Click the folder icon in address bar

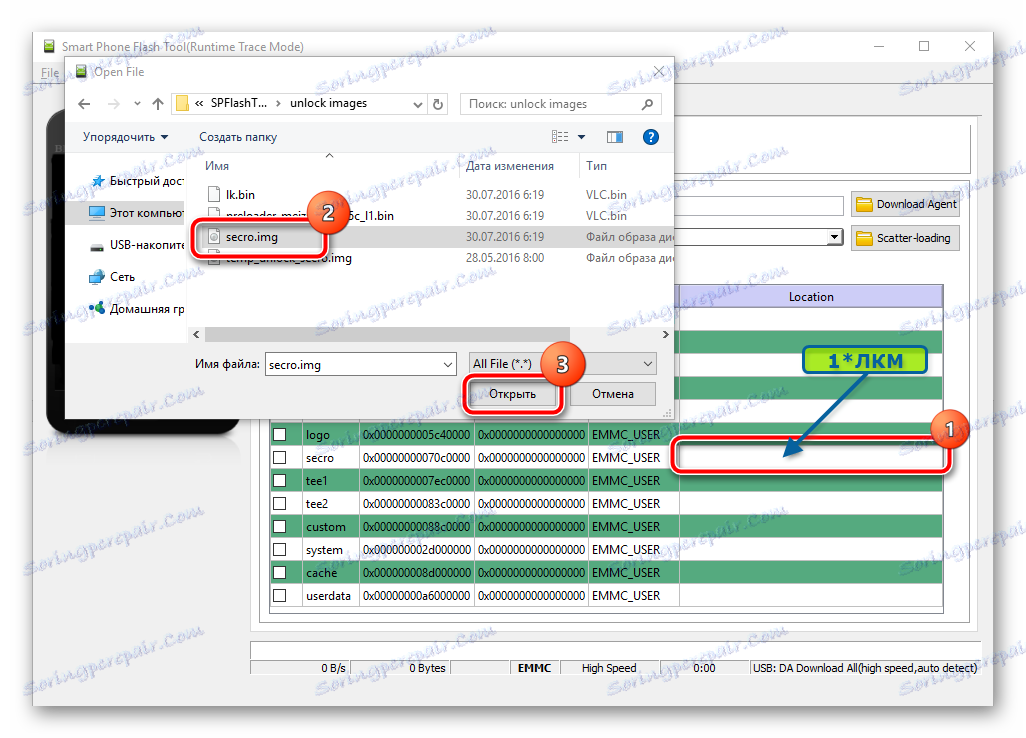183,103
